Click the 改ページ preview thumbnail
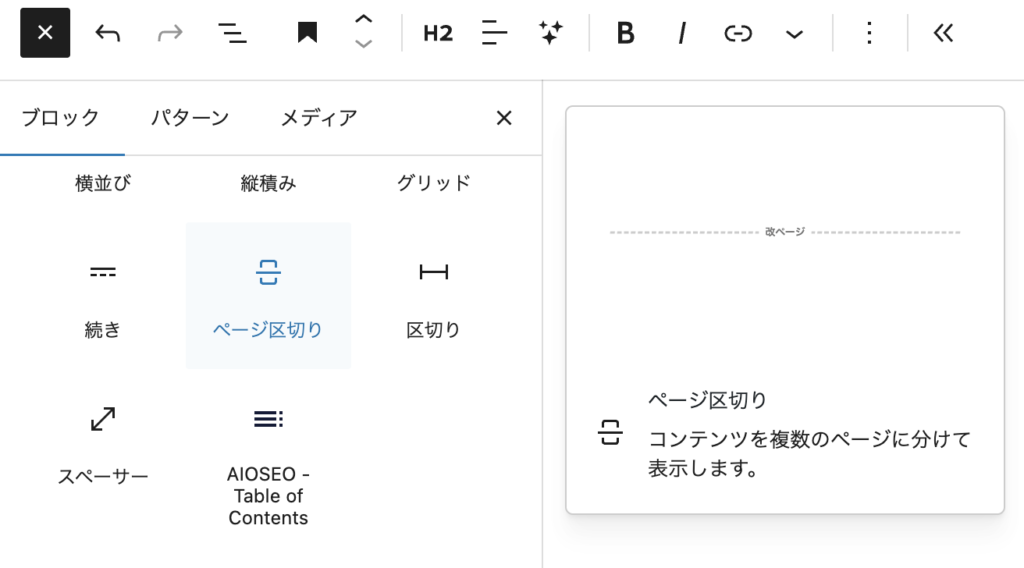Image resolution: width=1024 pixels, height=568 pixels. coord(785,232)
